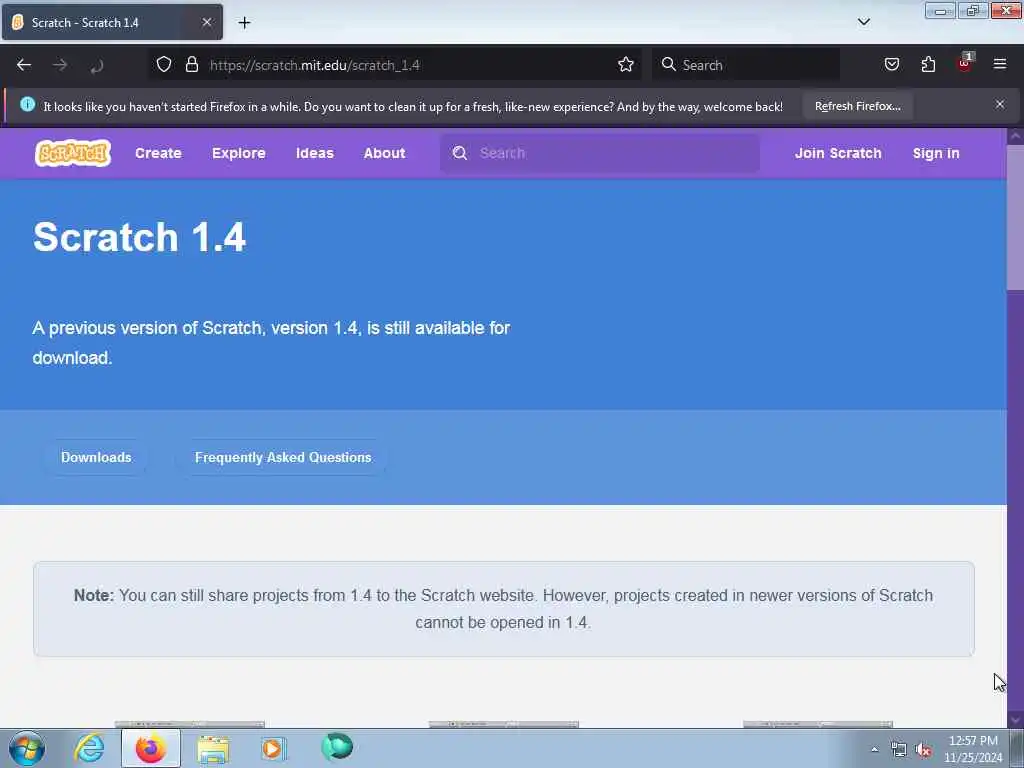Open the Create menu item

(158, 153)
